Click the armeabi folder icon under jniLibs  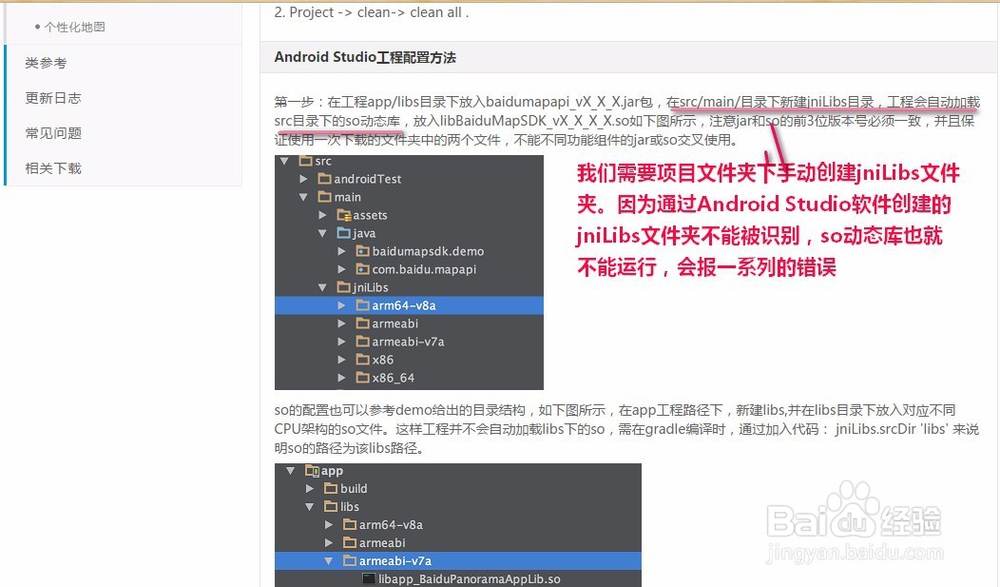coord(363,323)
